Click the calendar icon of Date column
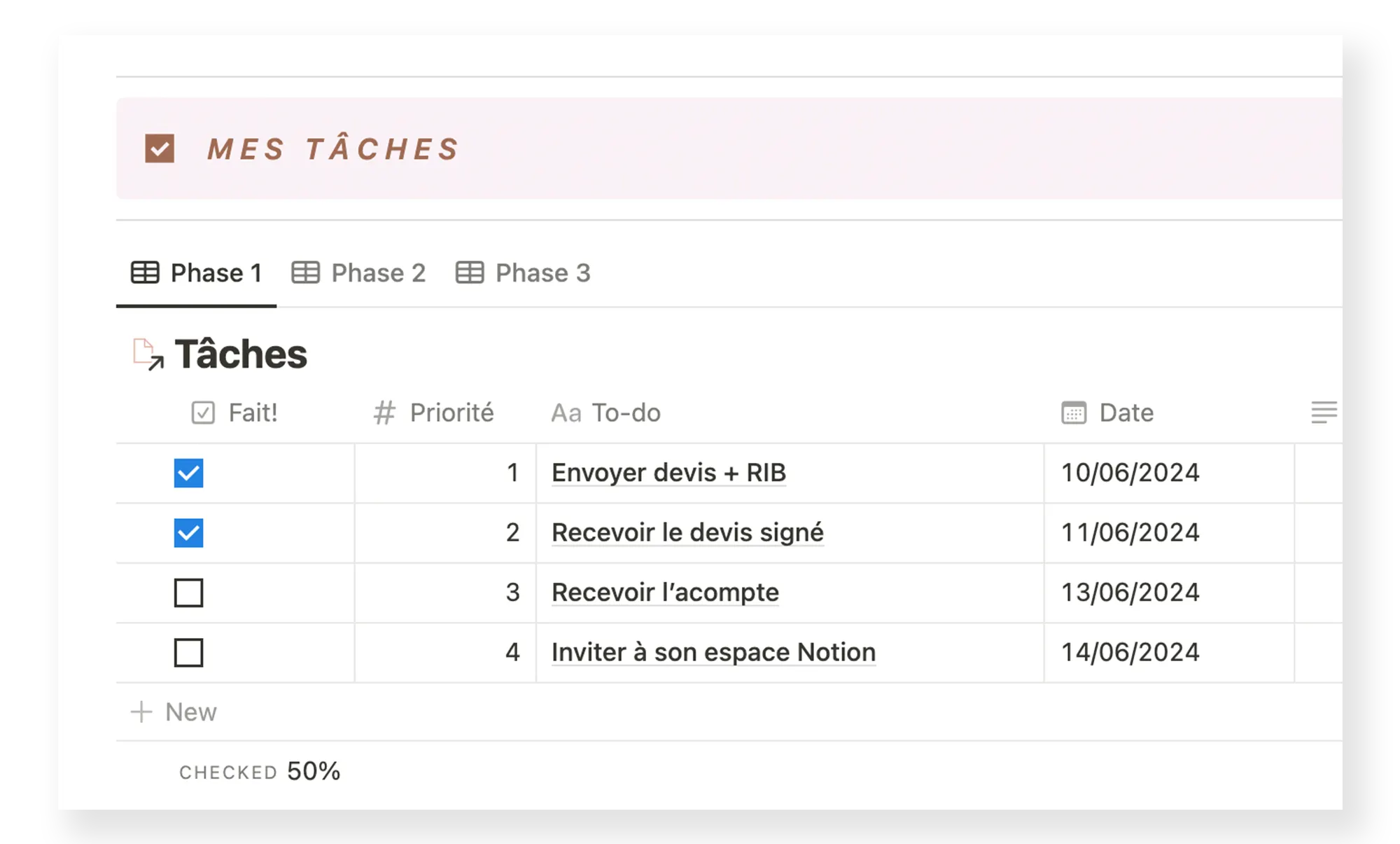 tap(1073, 413)
